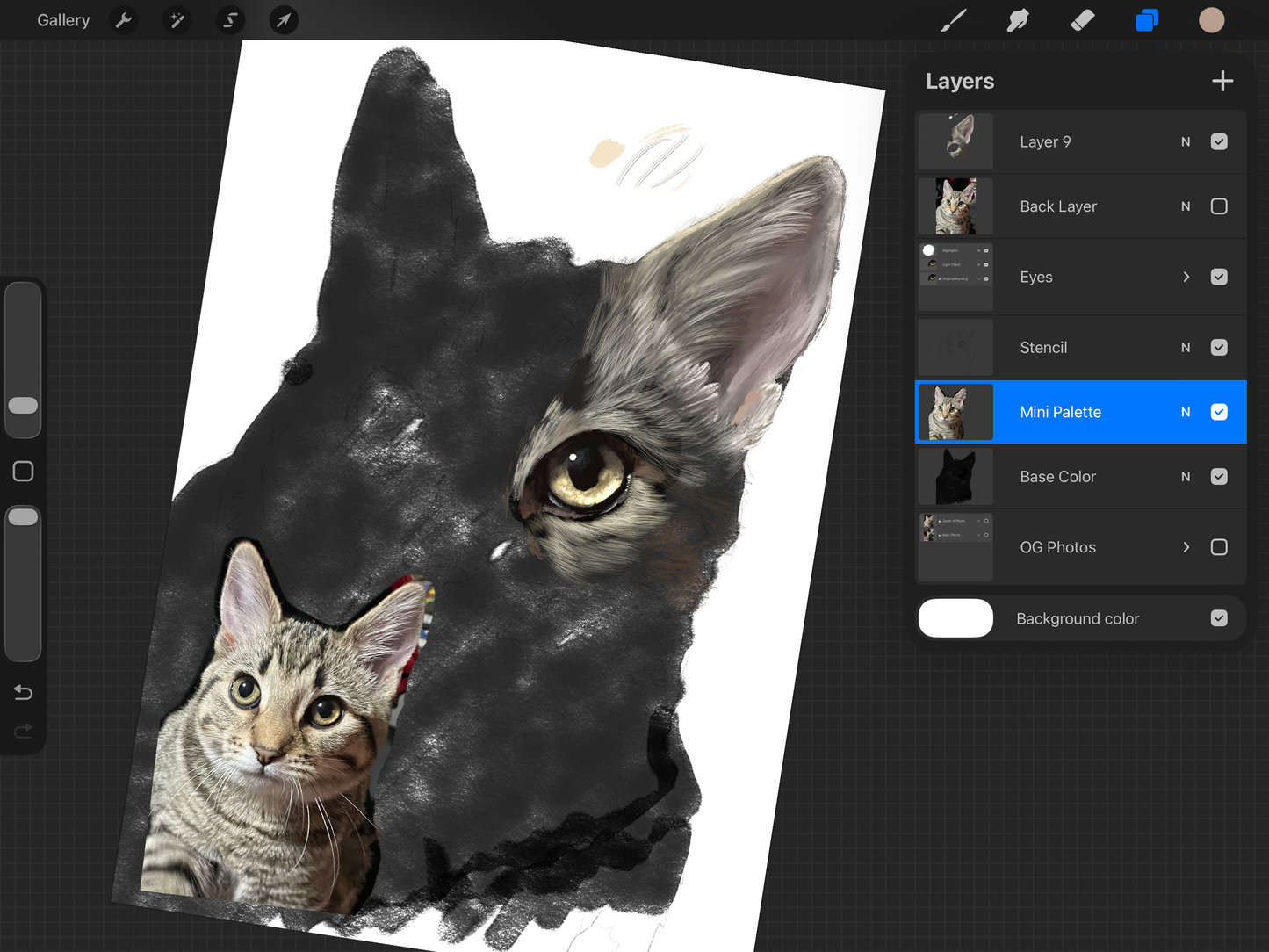Click the brush opacity slider handle
The width and height of the screenshot is (1269, 952).
tap(23, 517)
